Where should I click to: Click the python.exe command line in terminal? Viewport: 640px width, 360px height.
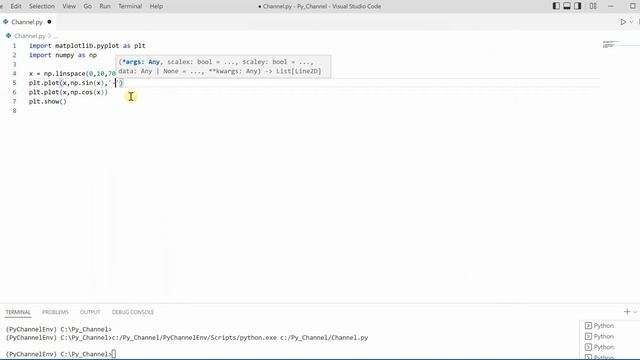coord(187,338)
